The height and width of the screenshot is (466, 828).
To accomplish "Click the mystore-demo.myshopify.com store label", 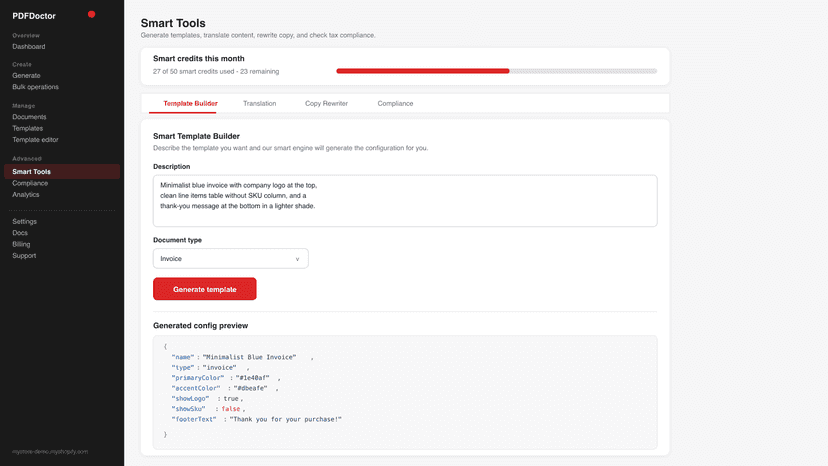I will (50, 452).
